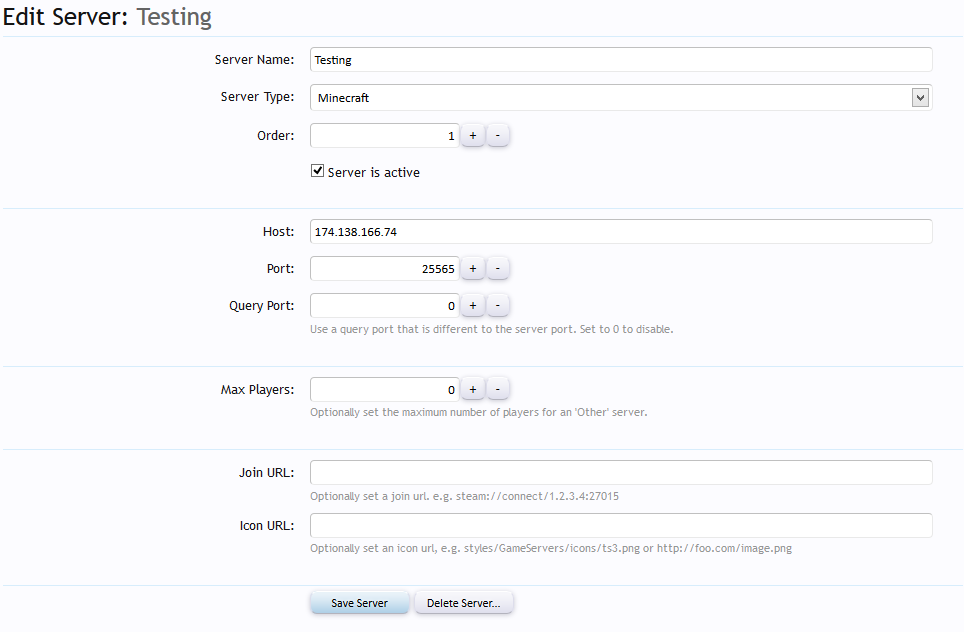Click the Max Players number field

384,389
